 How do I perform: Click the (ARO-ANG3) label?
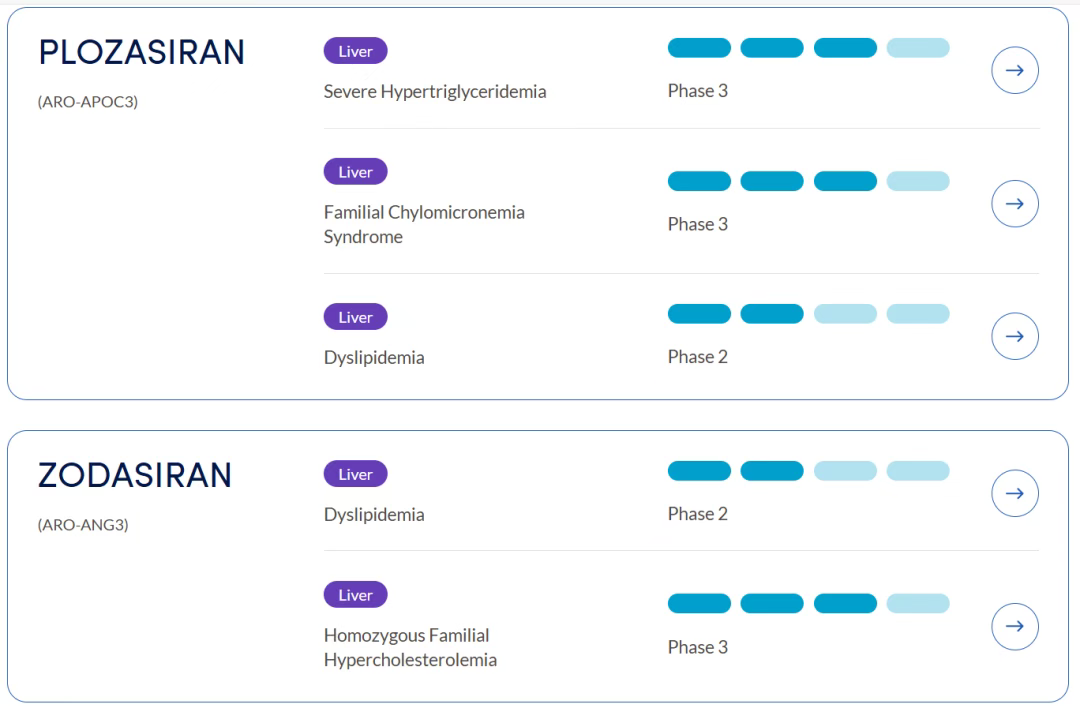coord(83,524)
